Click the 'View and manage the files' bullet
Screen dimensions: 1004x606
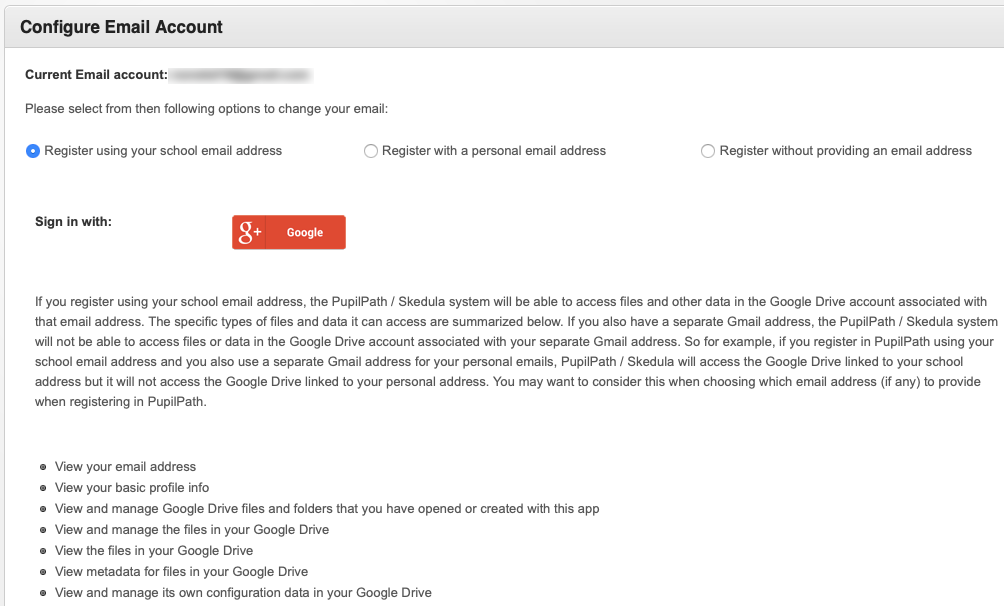pyautogui.click(x=192, y=530)
